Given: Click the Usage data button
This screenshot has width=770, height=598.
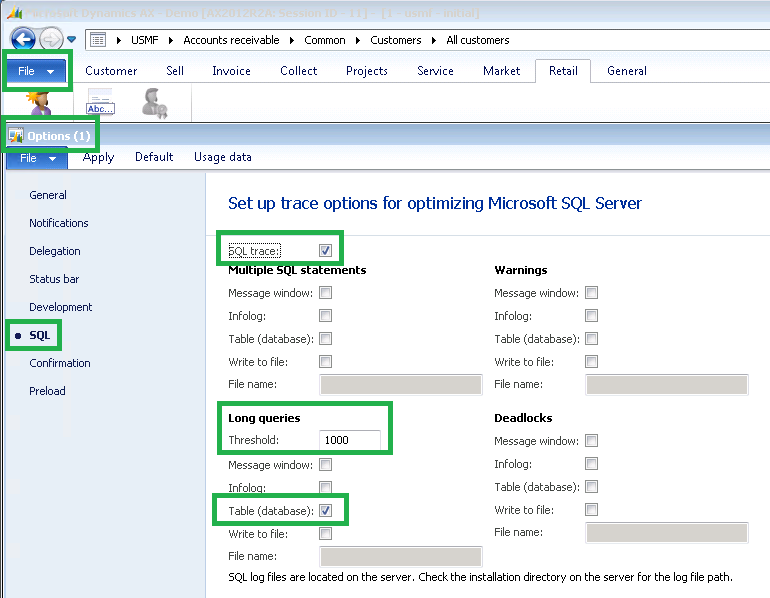Looking at the screenshot, I should coord(222,157).
